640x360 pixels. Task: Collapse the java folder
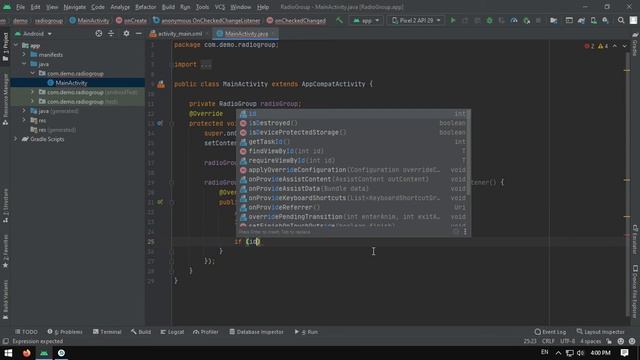[24, 64]
